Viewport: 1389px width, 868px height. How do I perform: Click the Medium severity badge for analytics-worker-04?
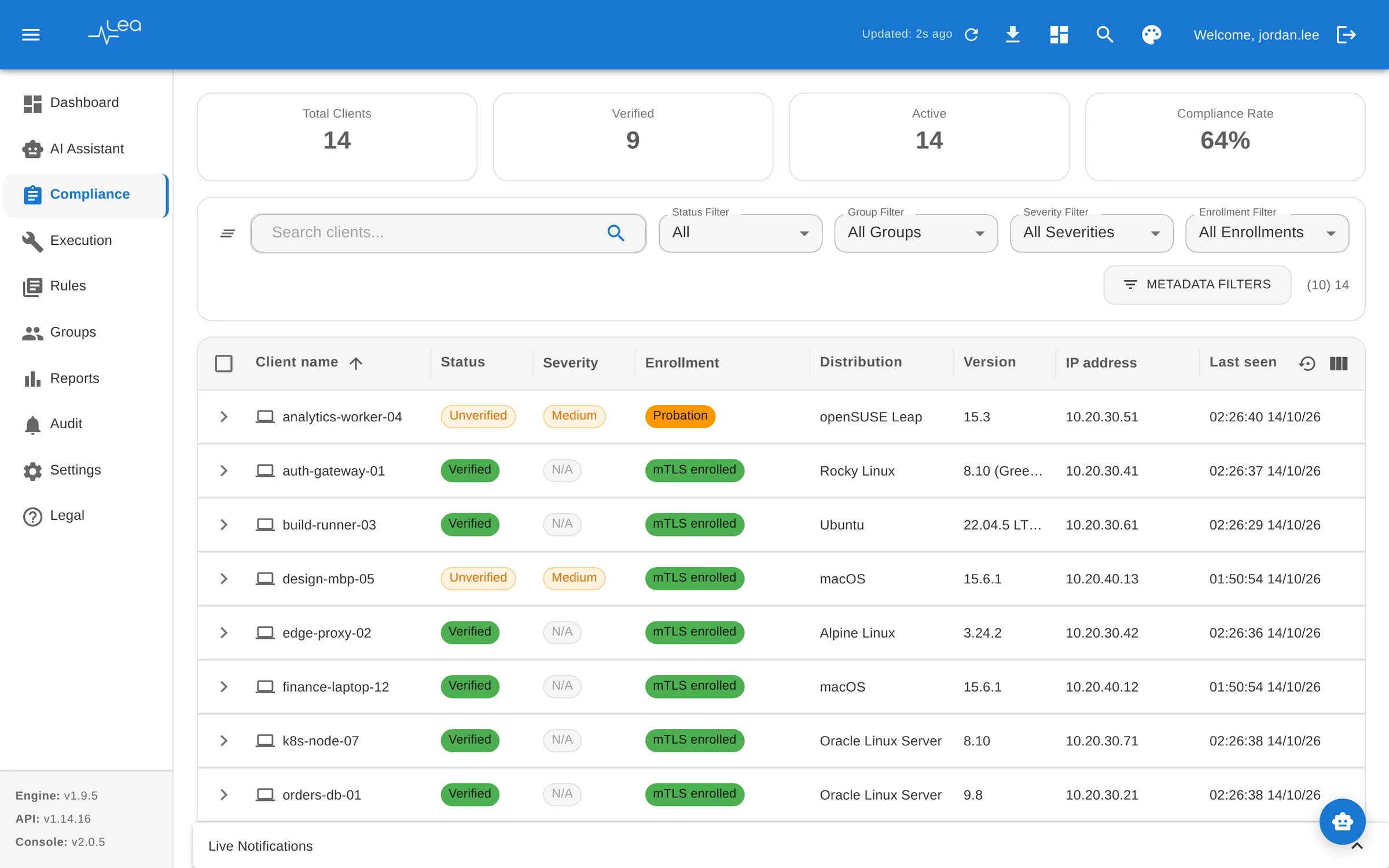(574, 416)
